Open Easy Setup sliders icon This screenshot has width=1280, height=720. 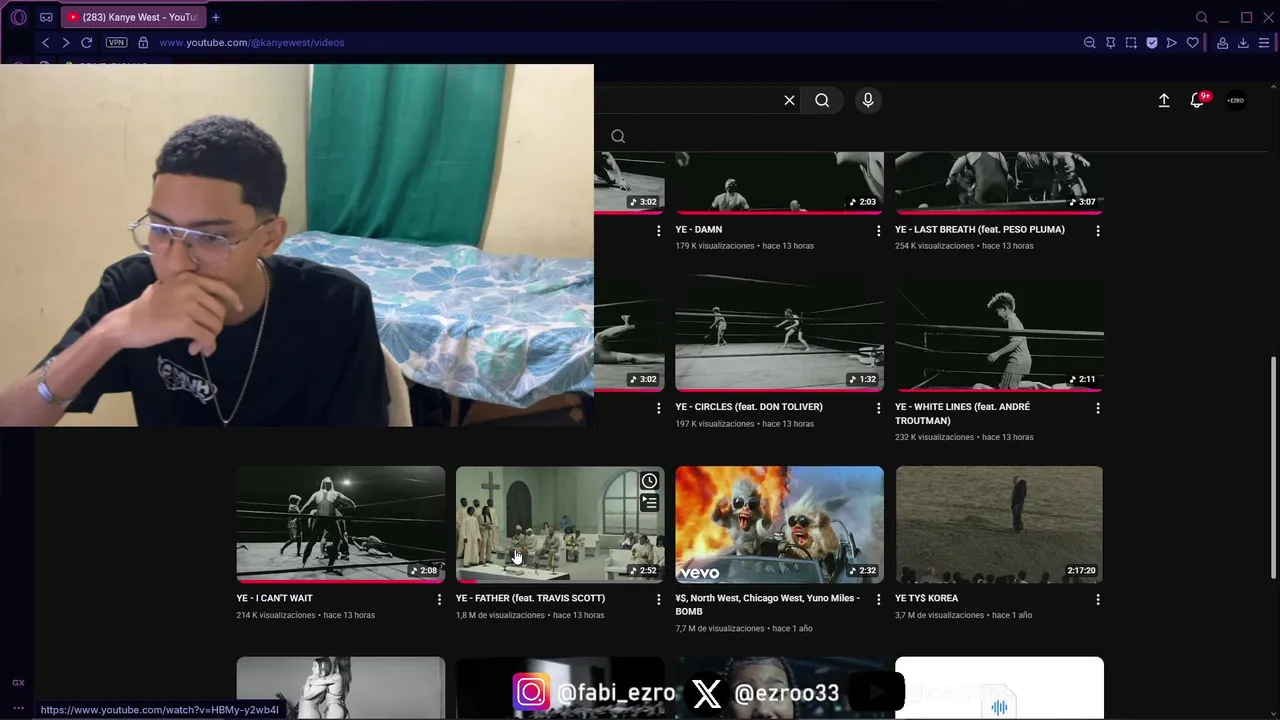tap(1264, 43)
